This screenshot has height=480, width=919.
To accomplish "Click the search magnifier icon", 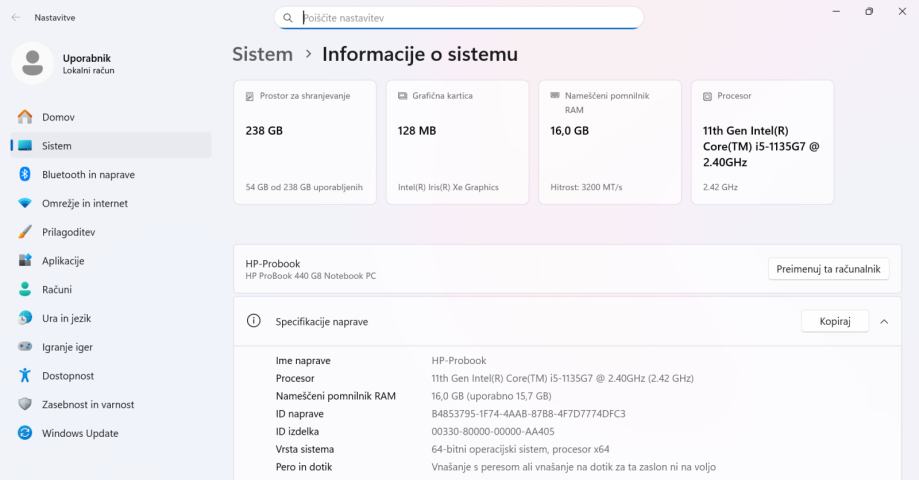I will click(x=288, y=18).
